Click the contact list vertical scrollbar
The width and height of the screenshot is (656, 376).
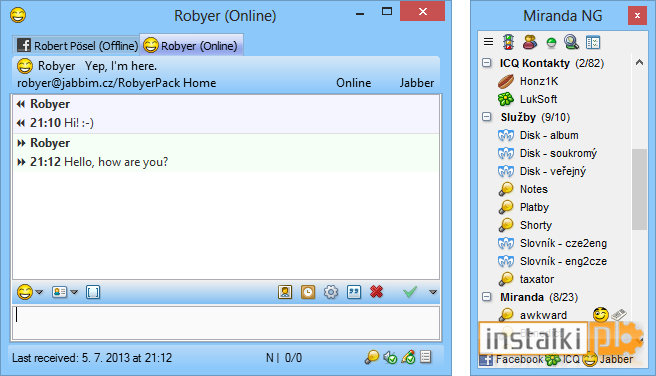639,188
